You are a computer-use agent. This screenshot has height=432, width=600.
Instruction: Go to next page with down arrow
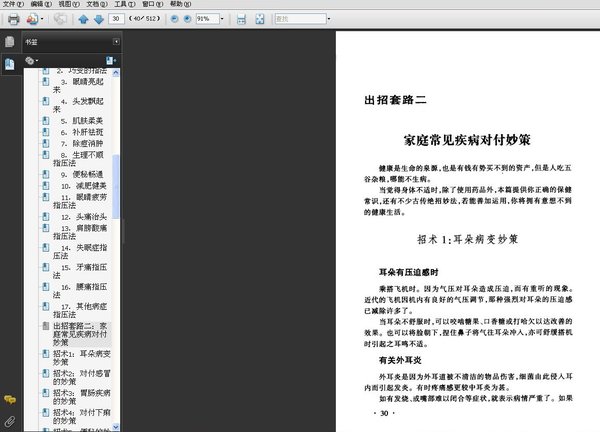99,19
